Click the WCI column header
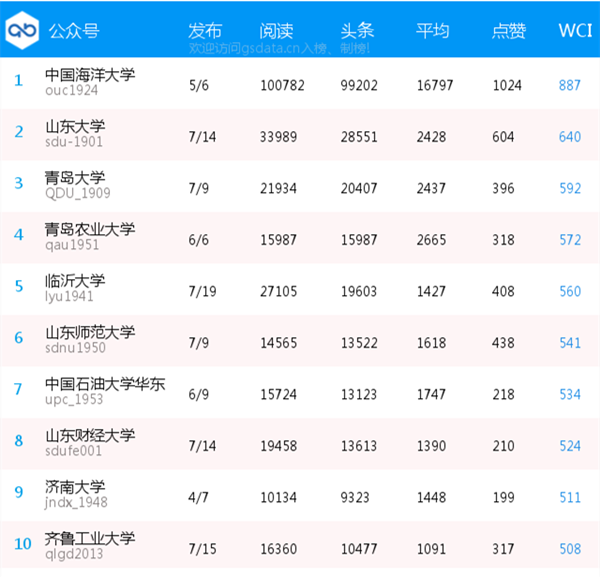Screen dimensions: 600x577 coord(575,31)
